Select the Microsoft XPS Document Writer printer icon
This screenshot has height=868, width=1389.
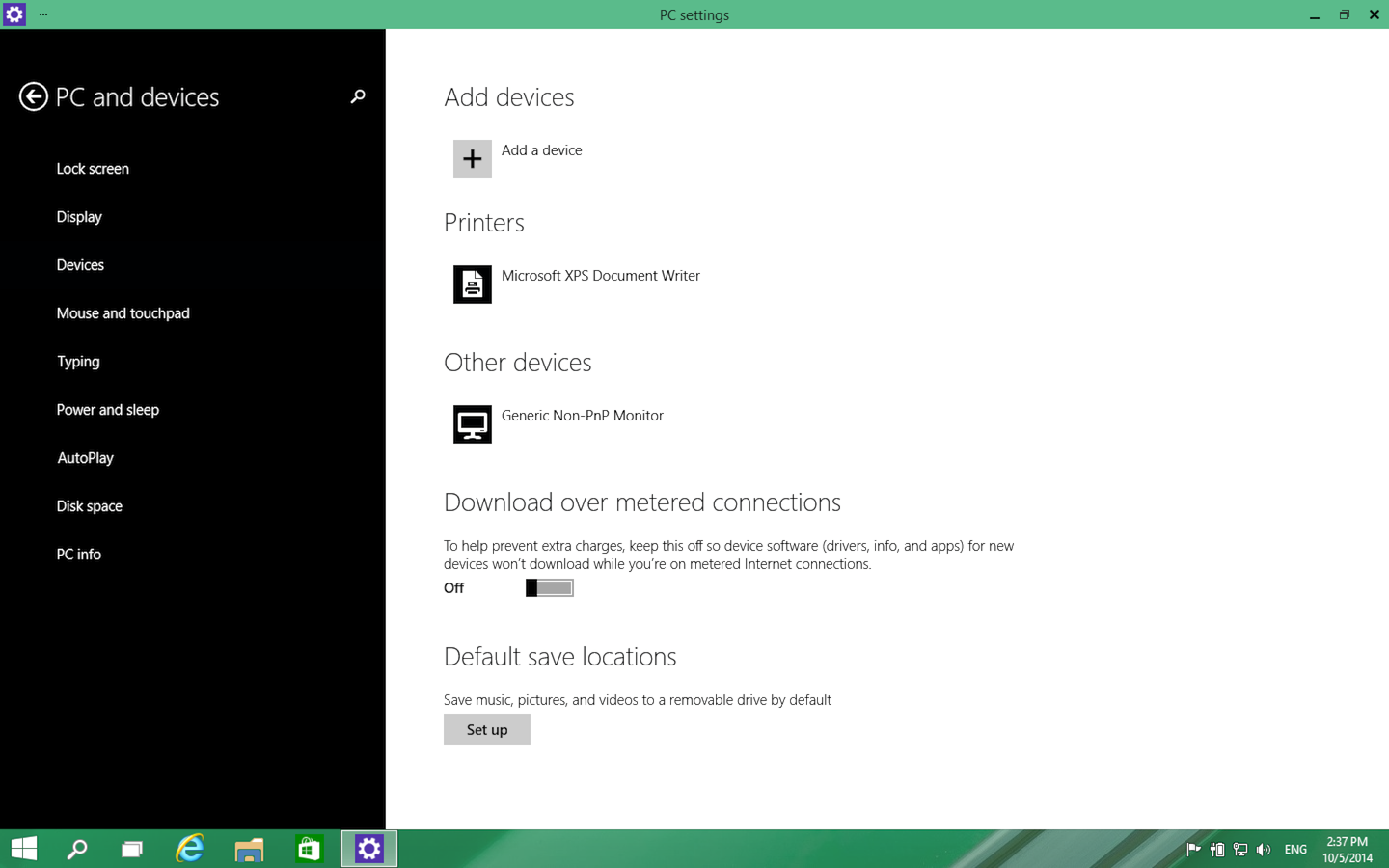pyautogui.click(x=473, y=285)
